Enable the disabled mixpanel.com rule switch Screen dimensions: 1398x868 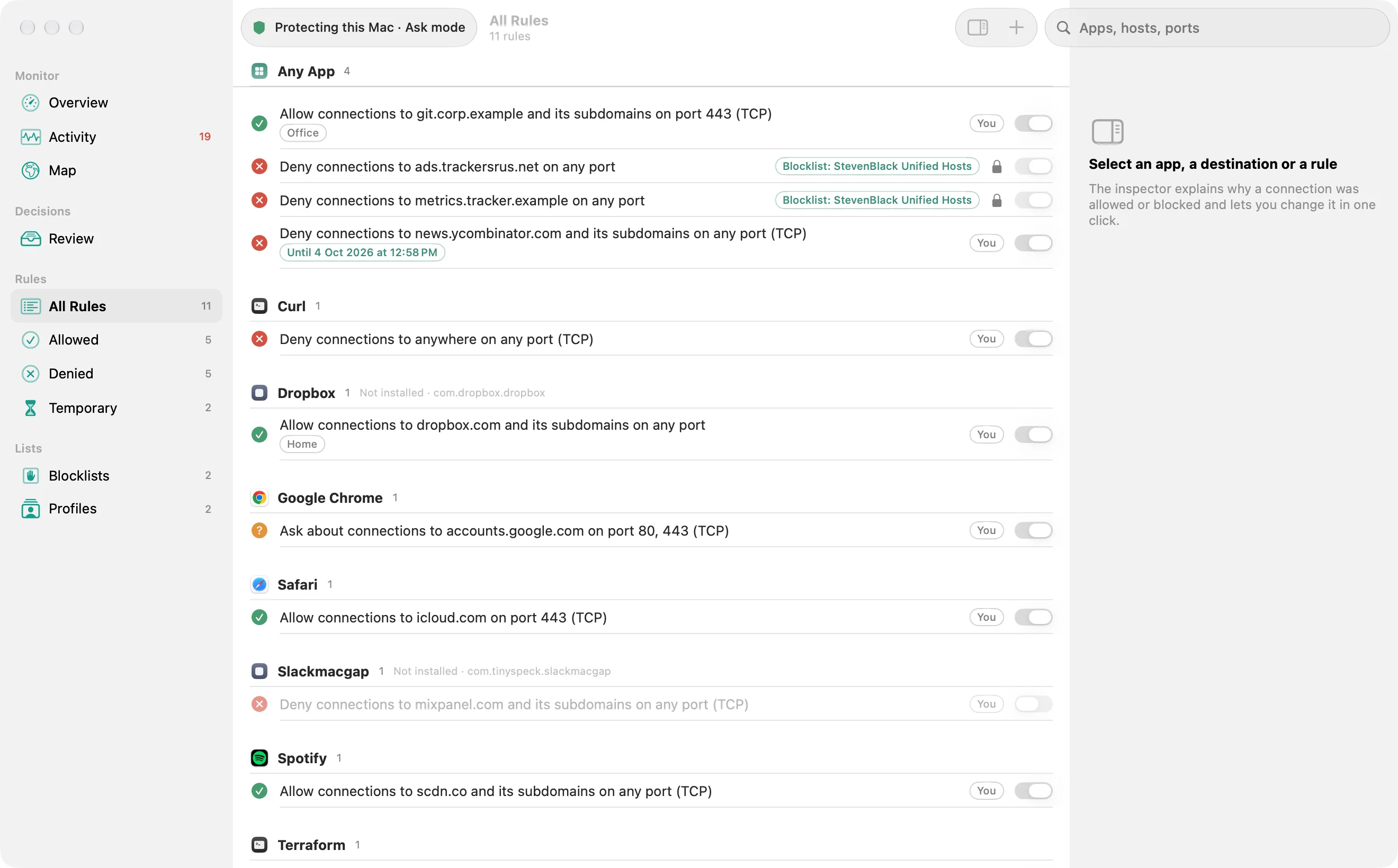pyautogui.click(x=1033, y=704)
